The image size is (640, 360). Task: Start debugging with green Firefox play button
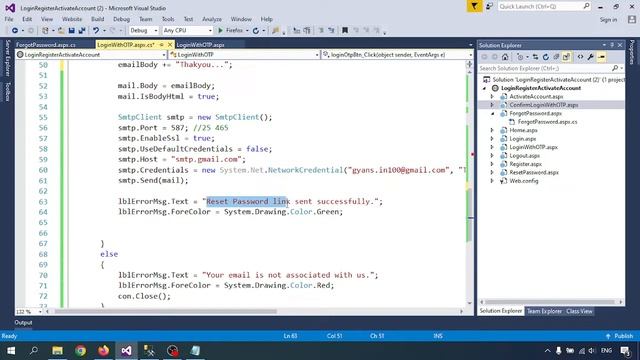231,31
